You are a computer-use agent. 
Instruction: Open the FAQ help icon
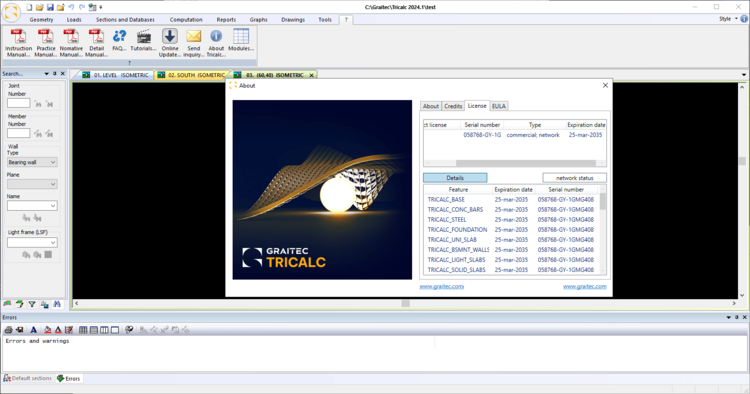(x=119, y=36)
